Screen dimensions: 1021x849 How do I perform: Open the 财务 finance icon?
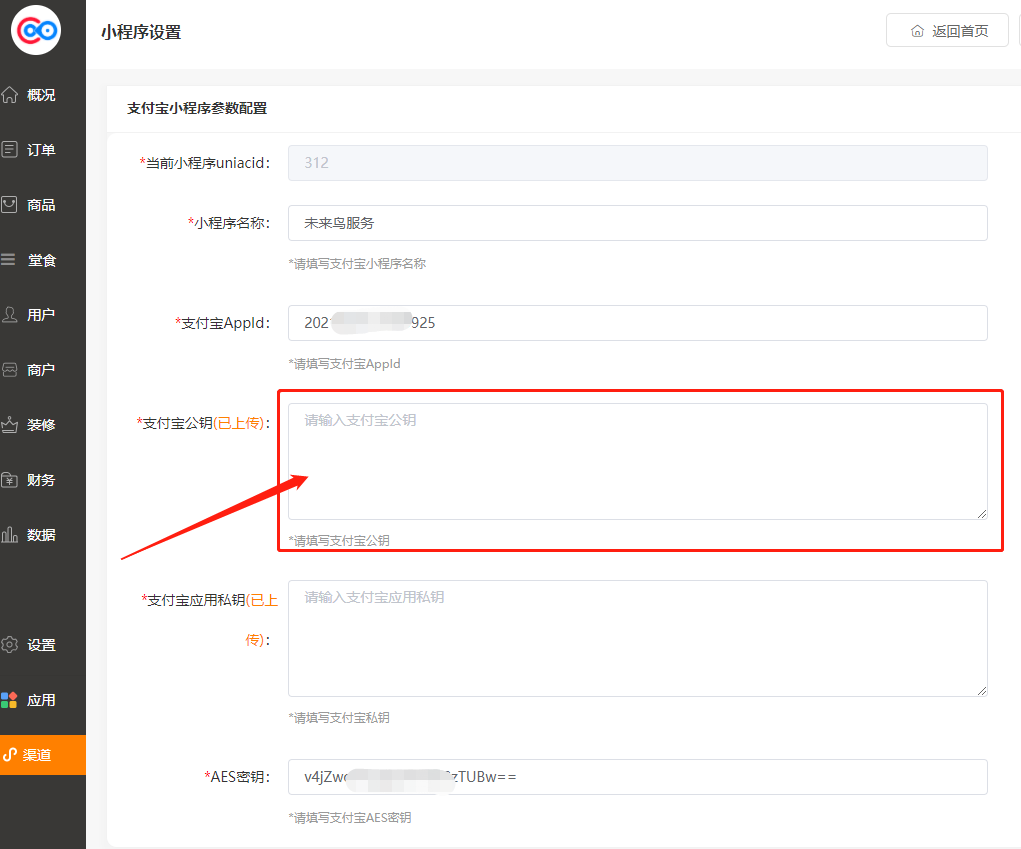pos(10,480)
